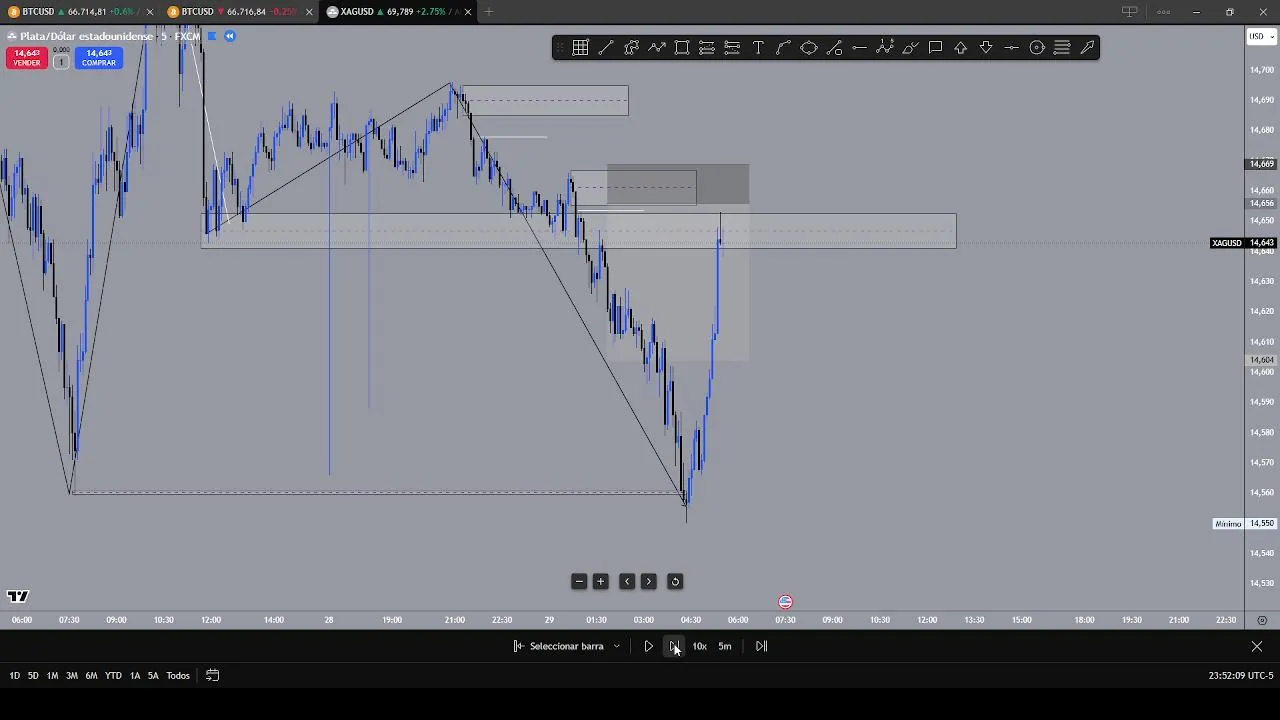Select the path polyline tool
Viewport: 1280px width, 720px height.
657,47
